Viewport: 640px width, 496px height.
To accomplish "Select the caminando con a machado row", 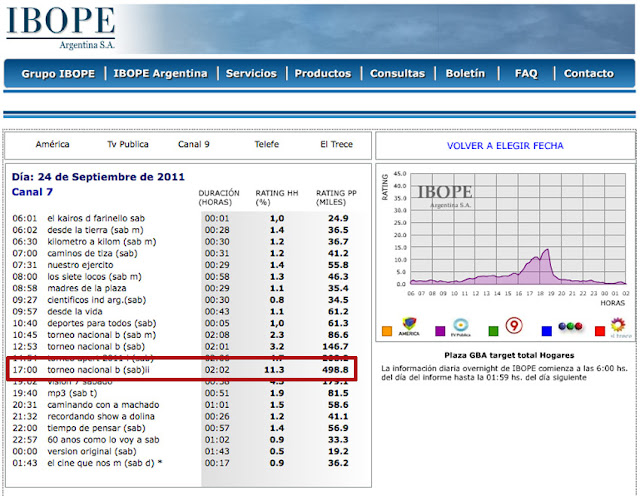I will tap(180, 405).
